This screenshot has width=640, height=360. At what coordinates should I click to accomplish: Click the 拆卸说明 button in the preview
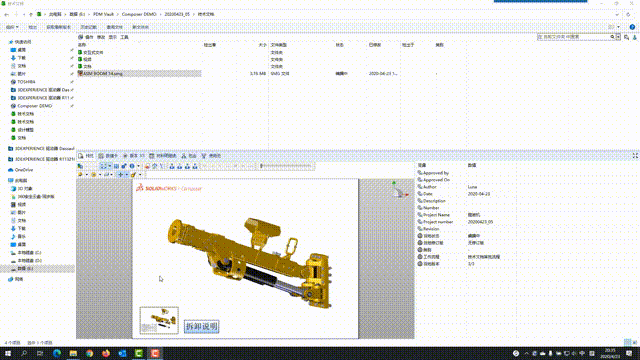pyautogui.click(x=202, y=326)
